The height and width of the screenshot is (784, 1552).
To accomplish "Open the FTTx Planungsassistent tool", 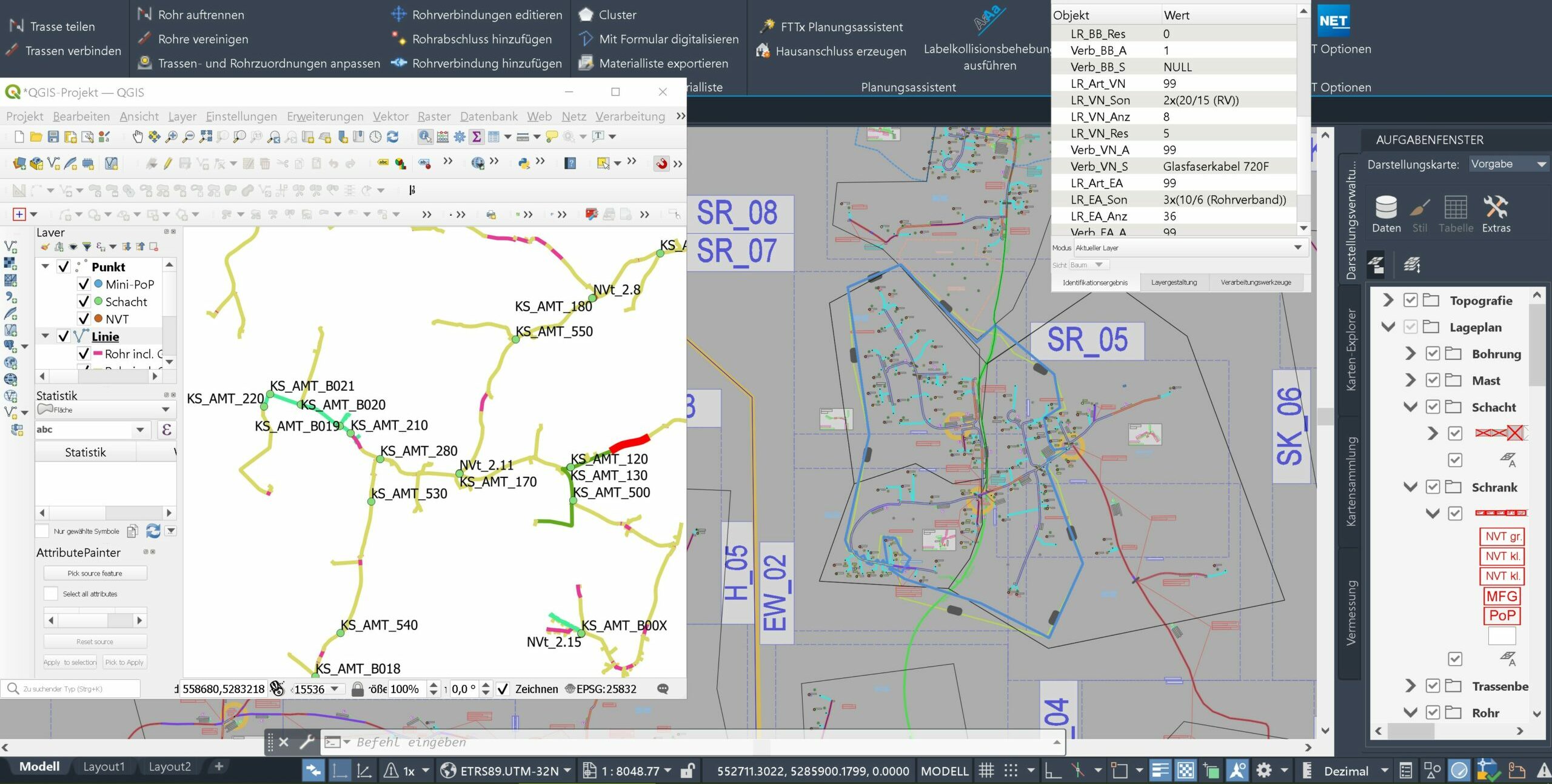I will click(831, 27).
